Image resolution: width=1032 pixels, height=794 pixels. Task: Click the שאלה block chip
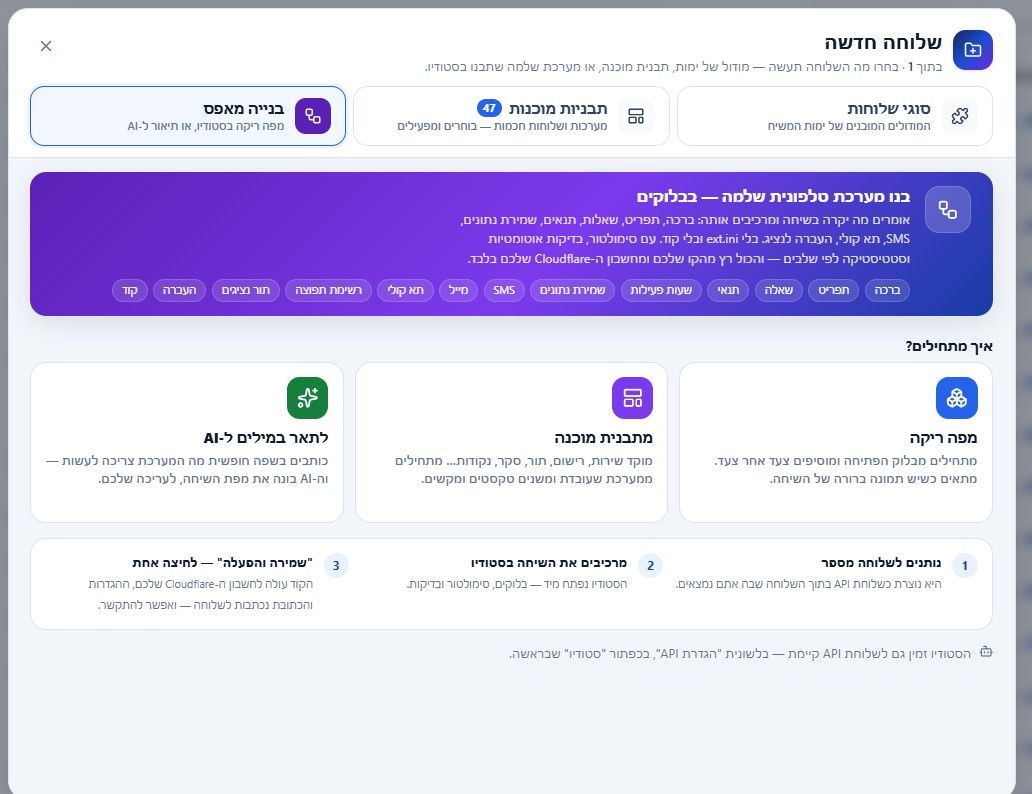coord(779,290)
